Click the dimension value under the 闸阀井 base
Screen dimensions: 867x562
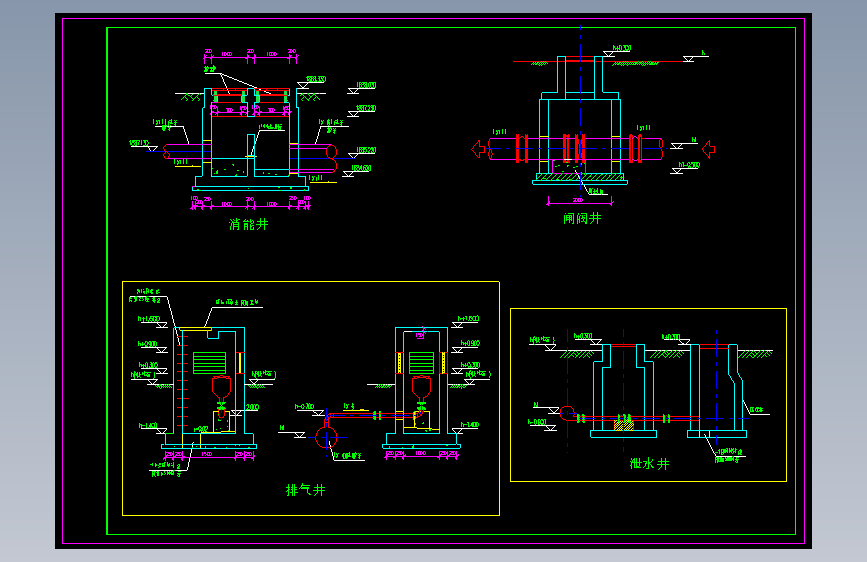578,200
